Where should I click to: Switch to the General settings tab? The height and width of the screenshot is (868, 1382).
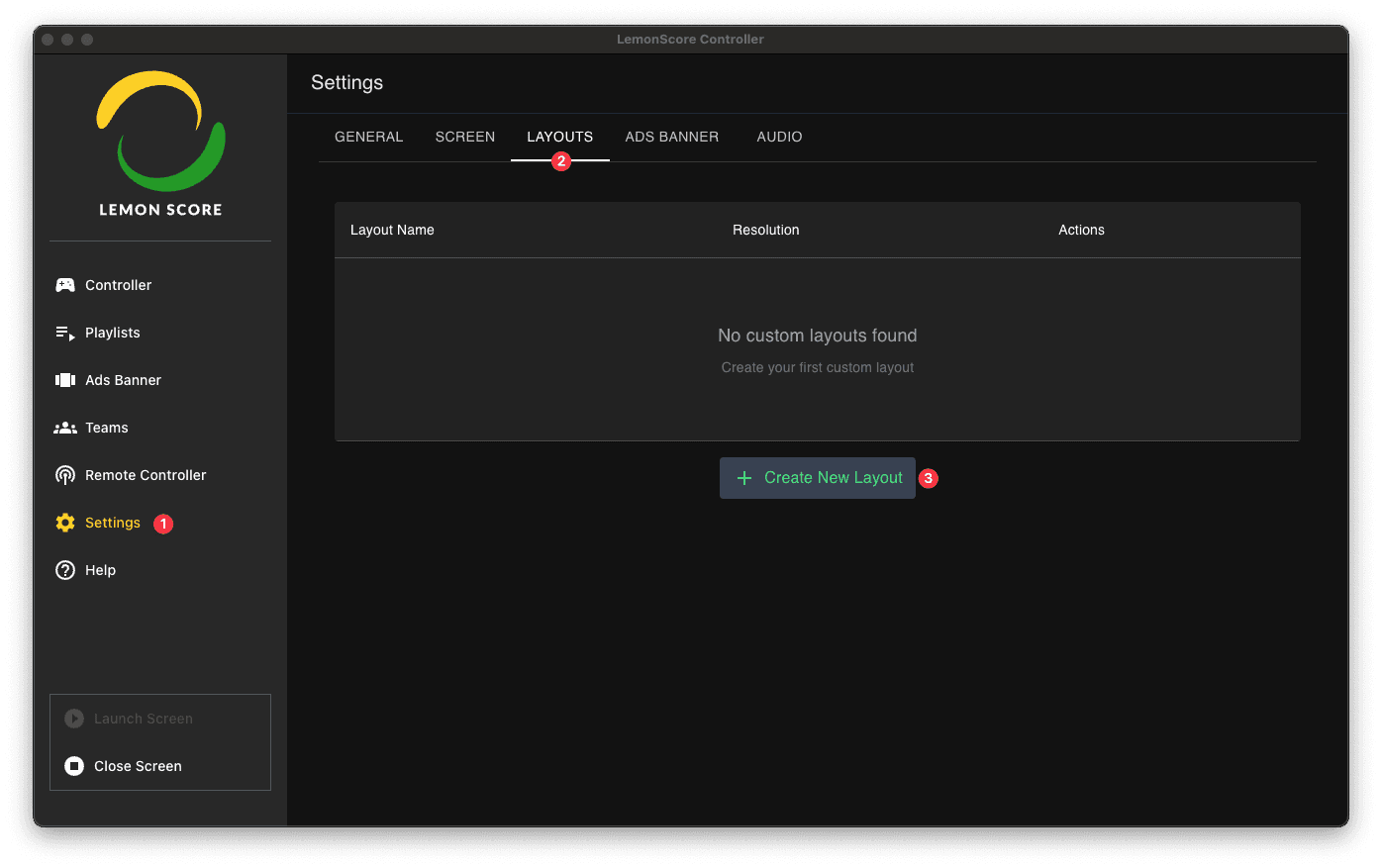368,137
